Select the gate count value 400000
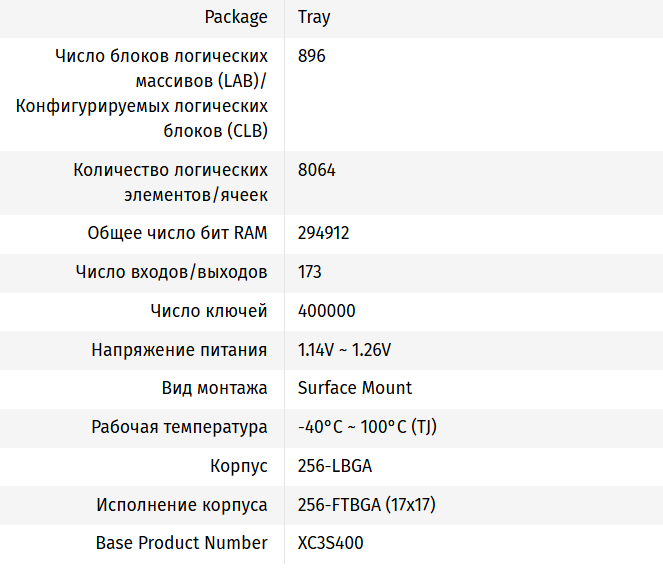Viewport: 663px width, 568px height. 327,311
